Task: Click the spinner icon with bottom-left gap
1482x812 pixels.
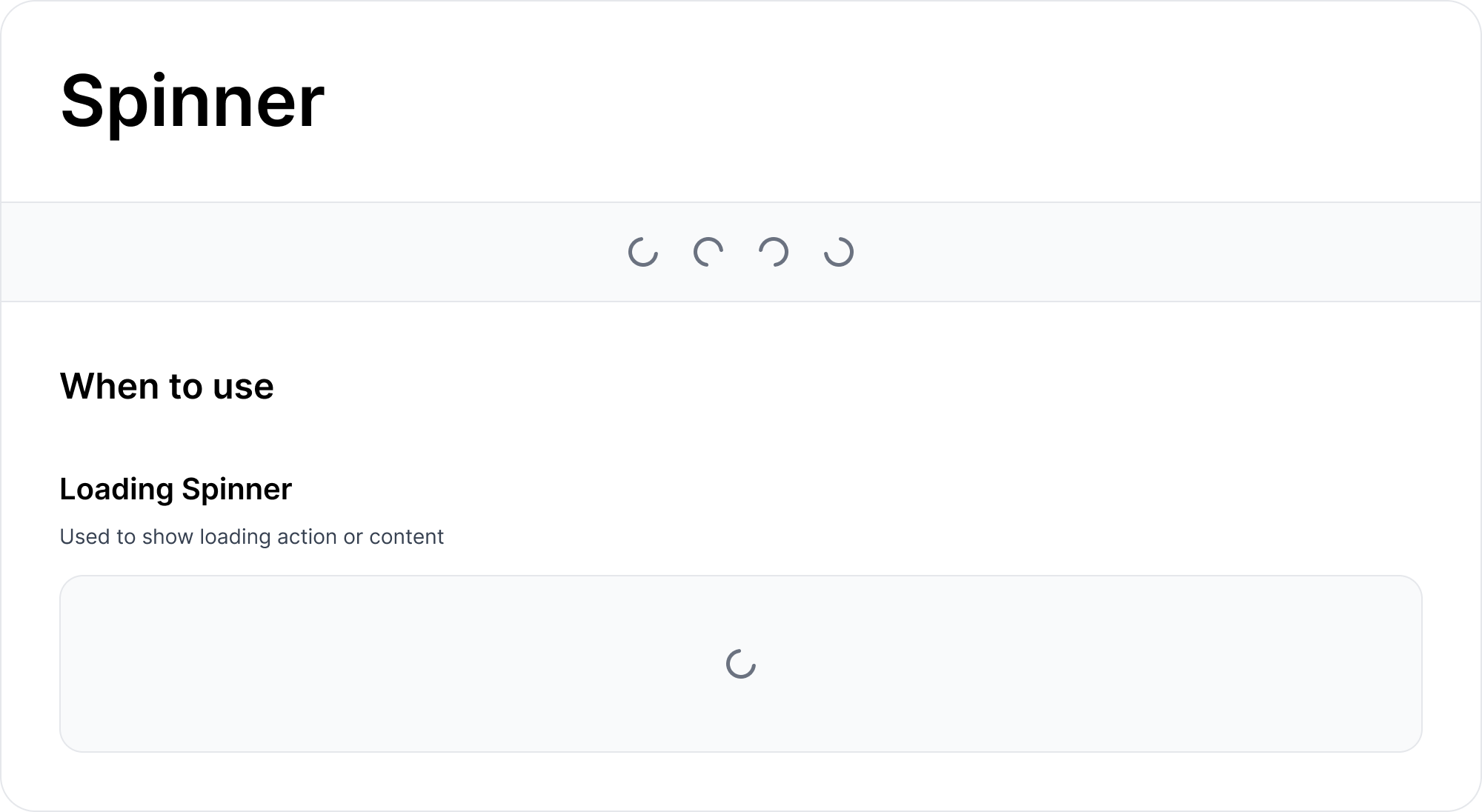Action: tap(774, 252)
